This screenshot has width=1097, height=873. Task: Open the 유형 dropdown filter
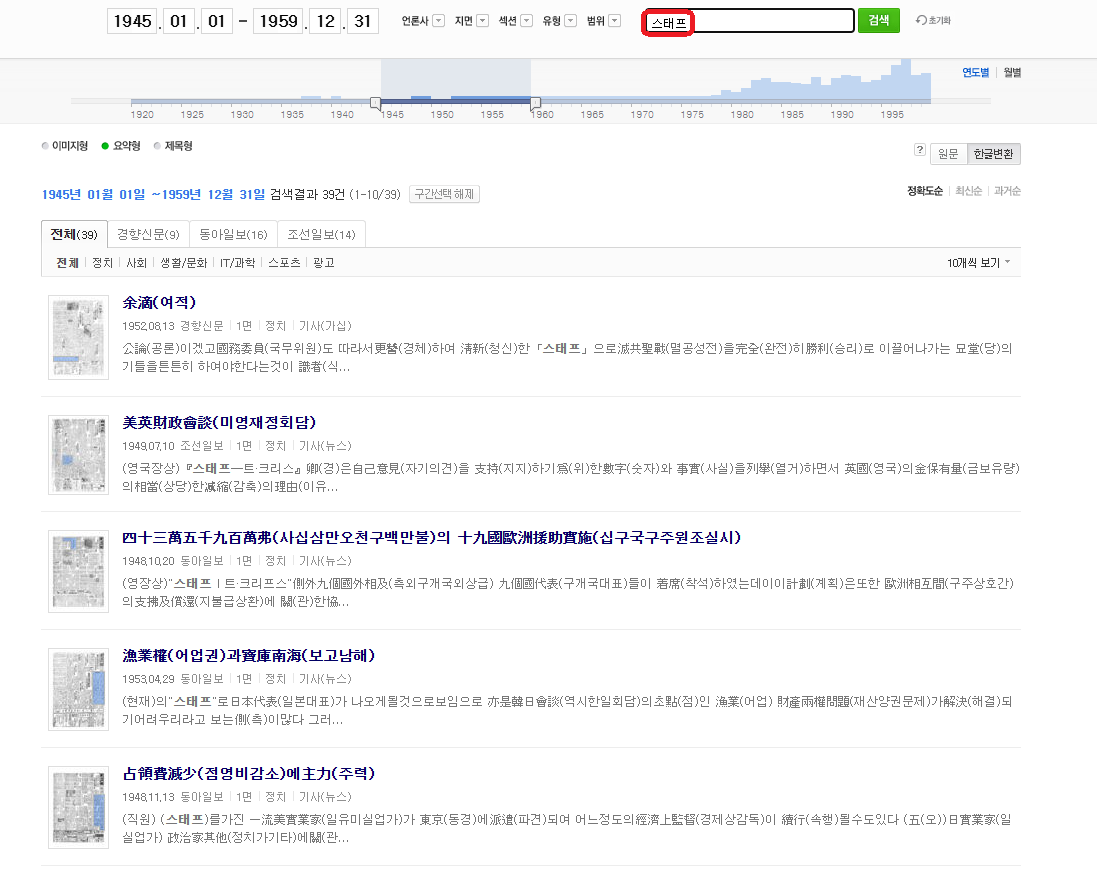[559, 21]
